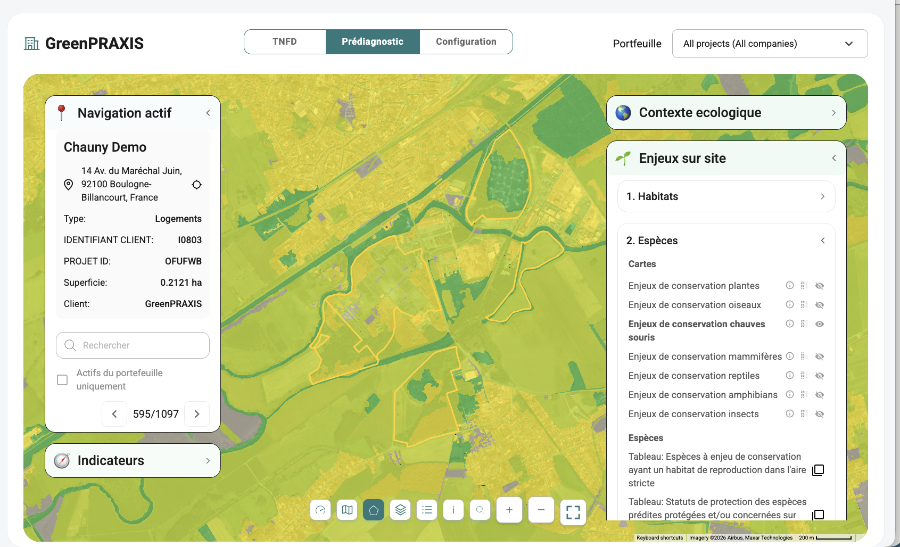The image size is (900, 547).
Task: Show the conservation plantes layer
Action: click(819, 286)
